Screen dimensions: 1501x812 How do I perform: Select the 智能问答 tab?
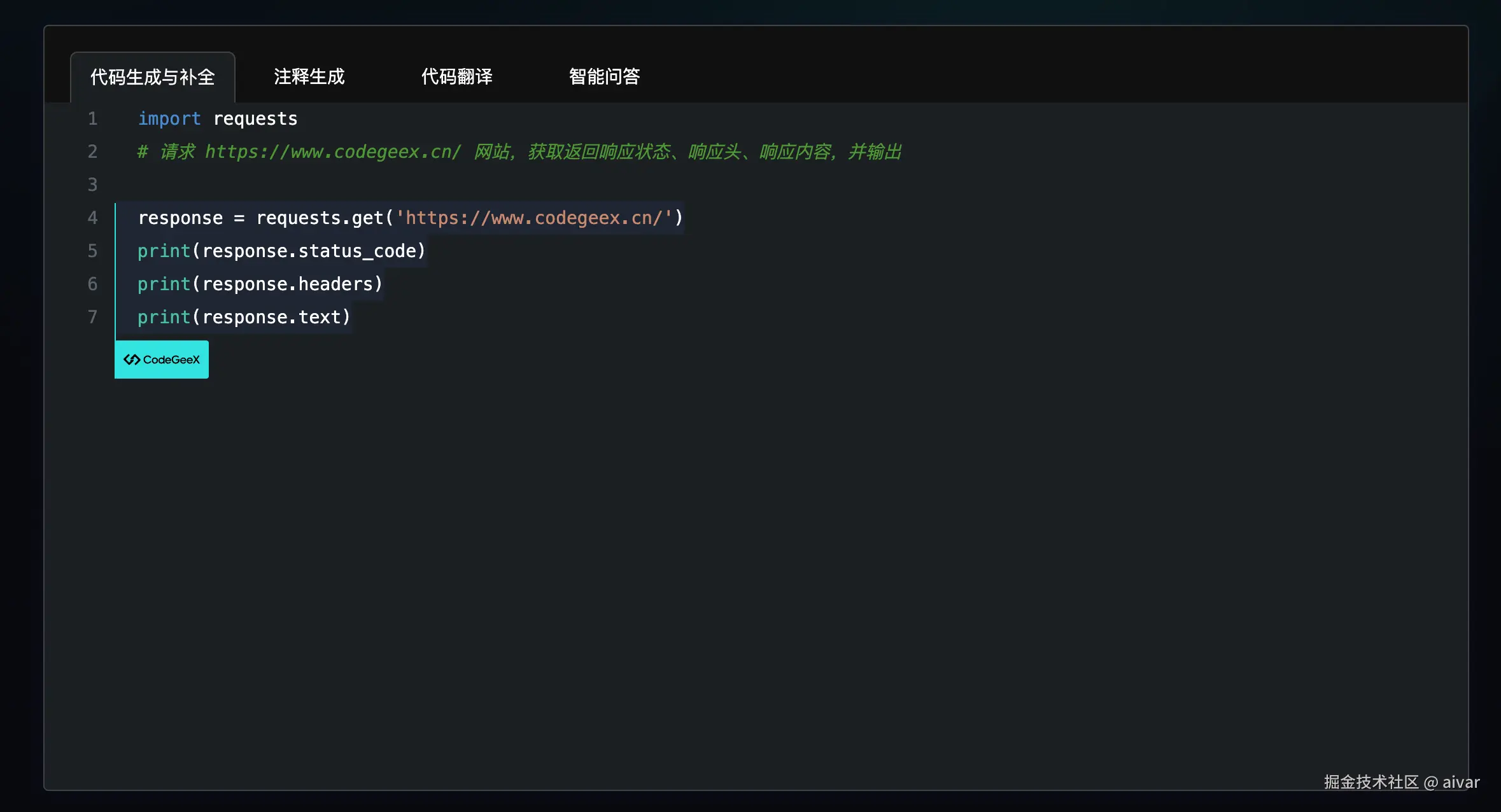603,76
